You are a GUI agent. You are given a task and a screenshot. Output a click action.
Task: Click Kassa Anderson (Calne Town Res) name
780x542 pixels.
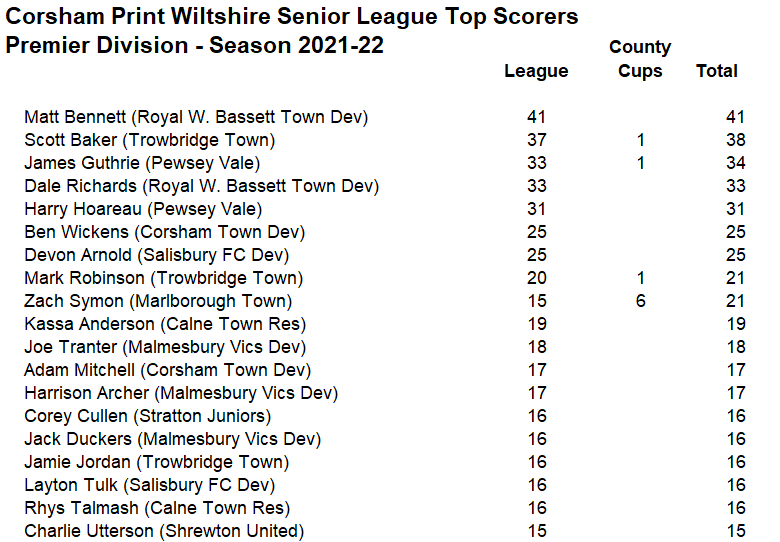pyautogui.click(x=165, y=324)
